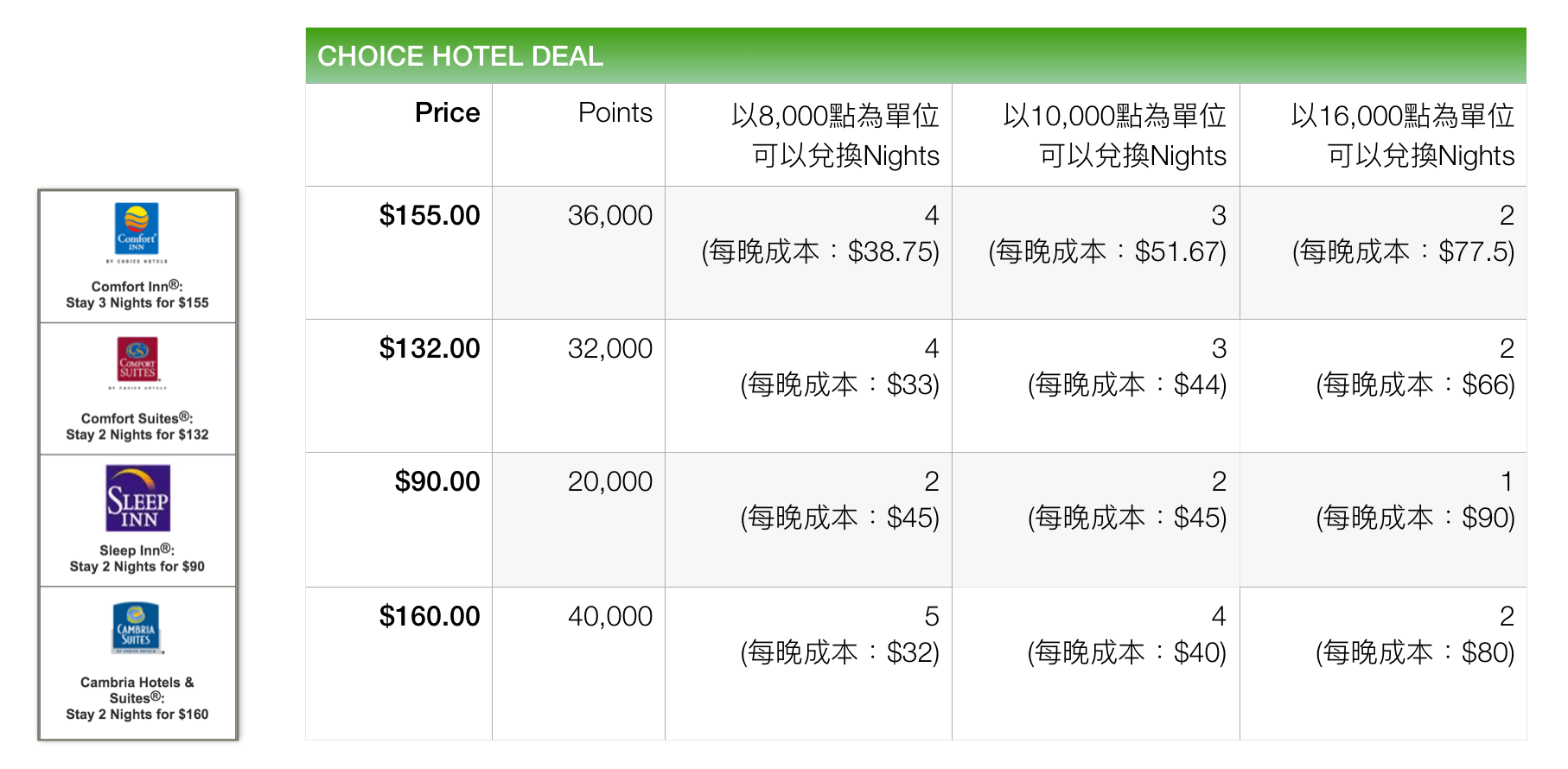The image size is (1568, 769).
Task: Click the Sleep Inn logo icon
Action: pyautogui.click(x=138, y=498)
